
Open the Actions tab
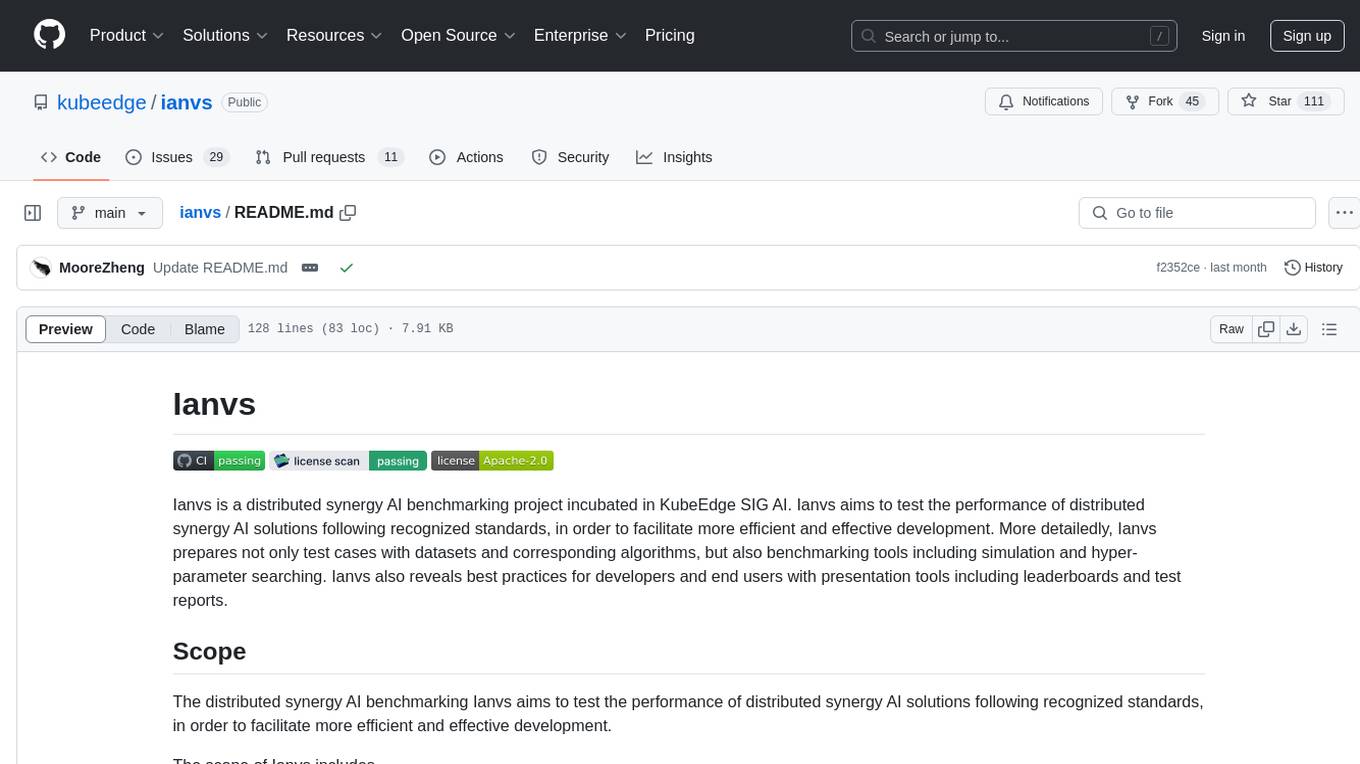pos(466,157)
